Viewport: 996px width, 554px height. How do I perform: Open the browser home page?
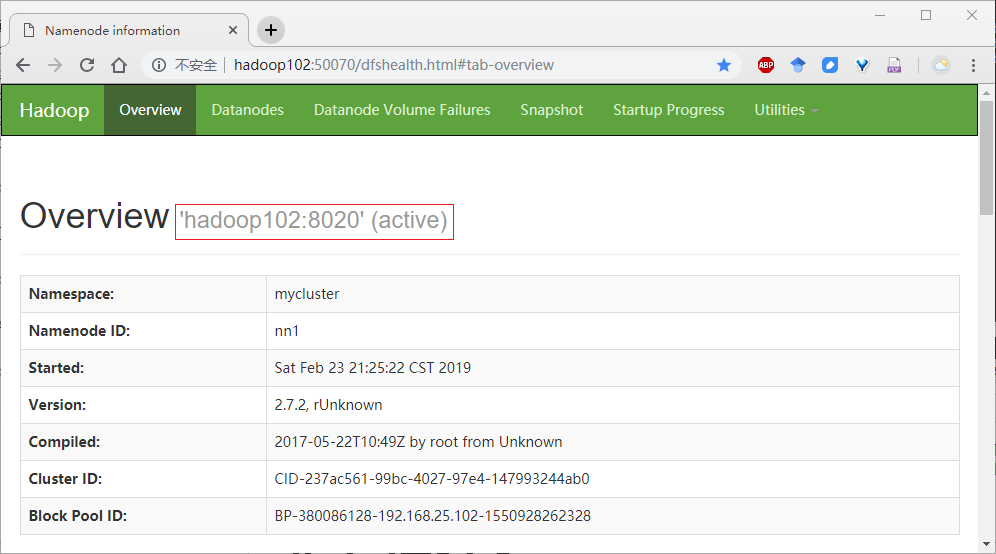(119, 65)
